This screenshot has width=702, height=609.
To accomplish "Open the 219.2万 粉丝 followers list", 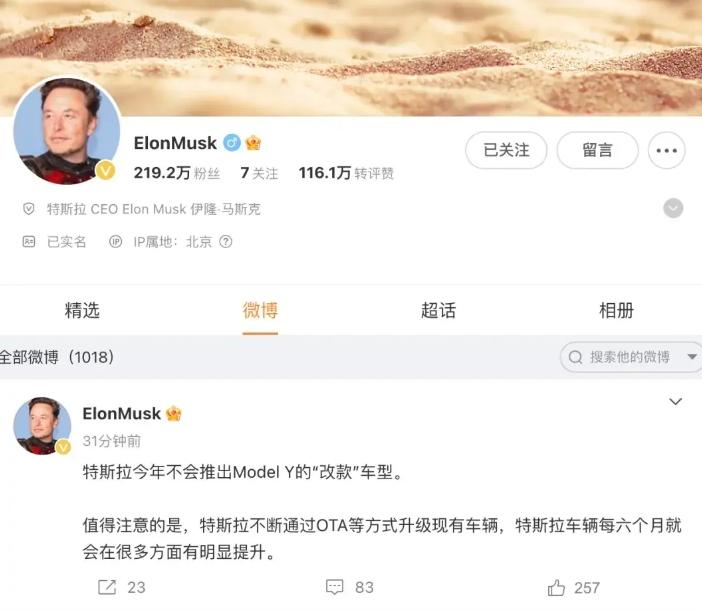I will click(177, 173).
